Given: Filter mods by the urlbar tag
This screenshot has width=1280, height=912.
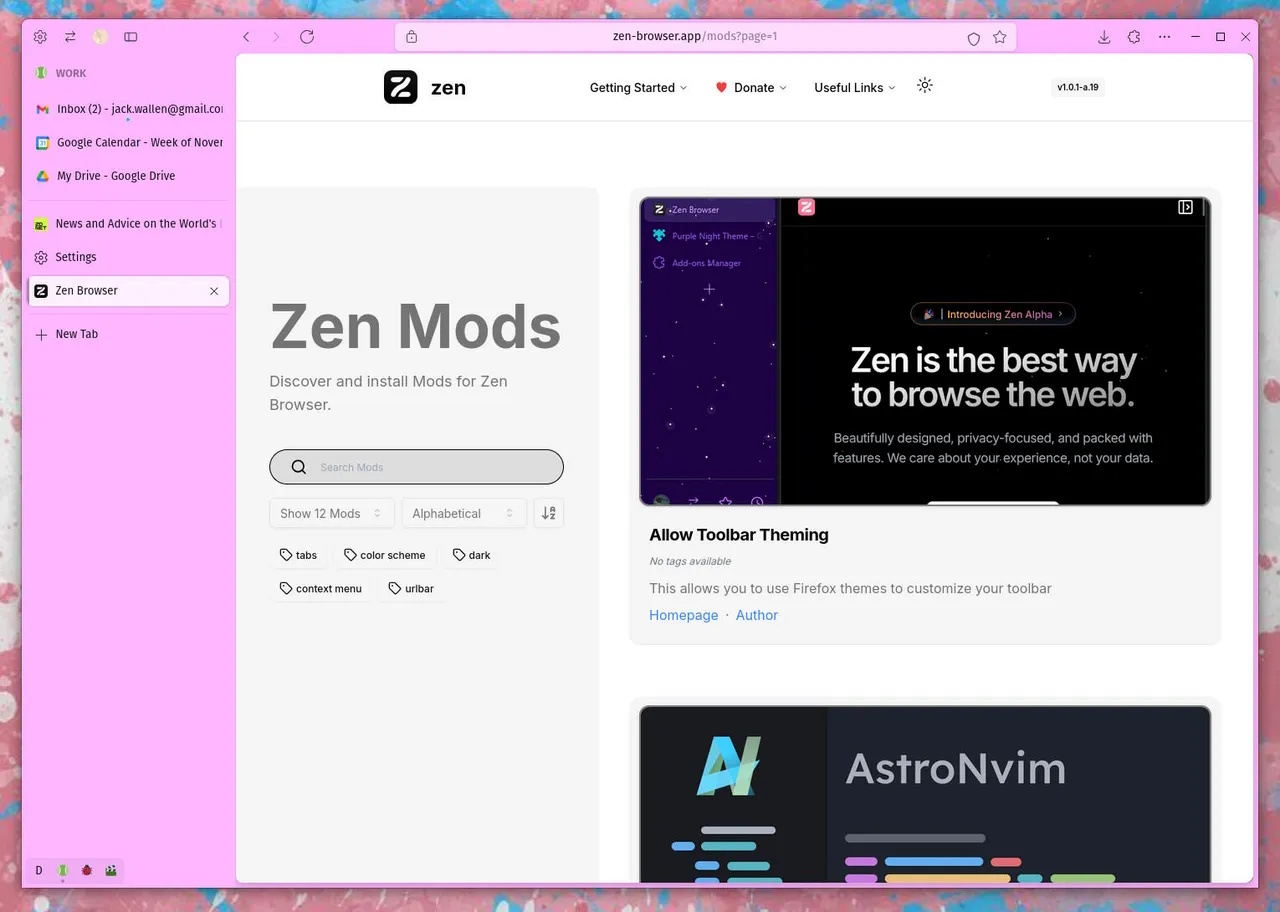Looking at the screenshot, I should 412,589.
